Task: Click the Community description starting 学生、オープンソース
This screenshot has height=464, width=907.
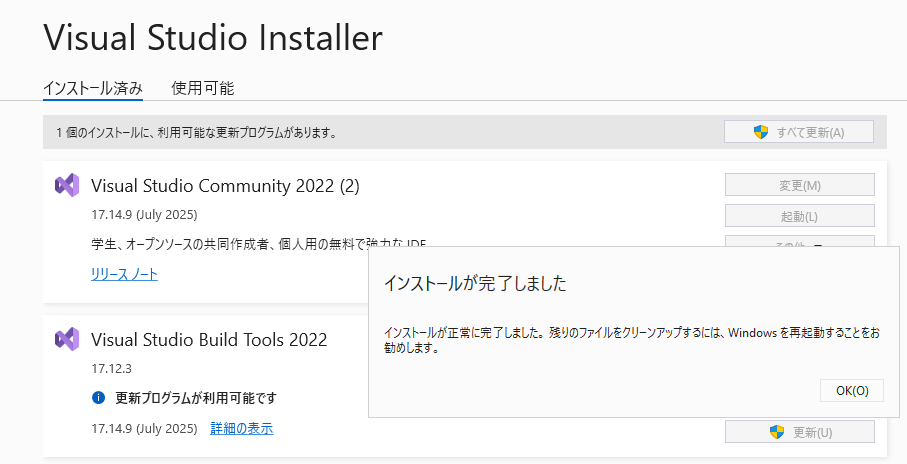Action: tap(258, 244)
